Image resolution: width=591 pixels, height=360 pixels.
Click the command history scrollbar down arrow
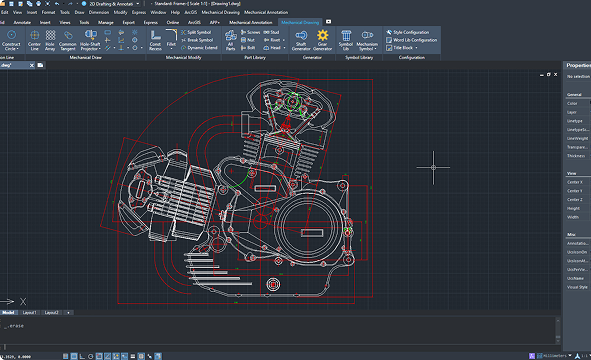558,341
